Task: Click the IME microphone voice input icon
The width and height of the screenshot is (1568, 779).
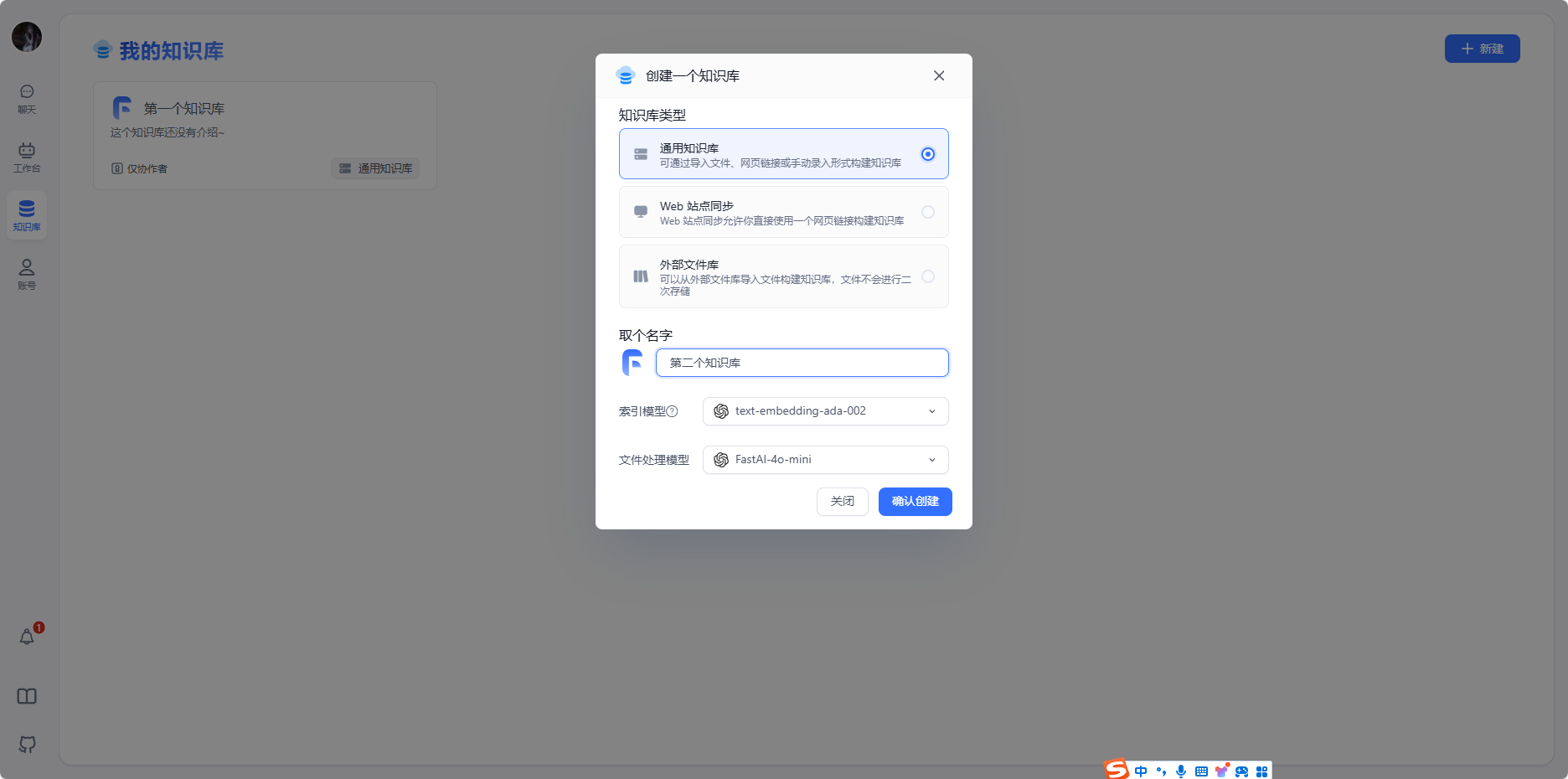Action: point(1181,771)
